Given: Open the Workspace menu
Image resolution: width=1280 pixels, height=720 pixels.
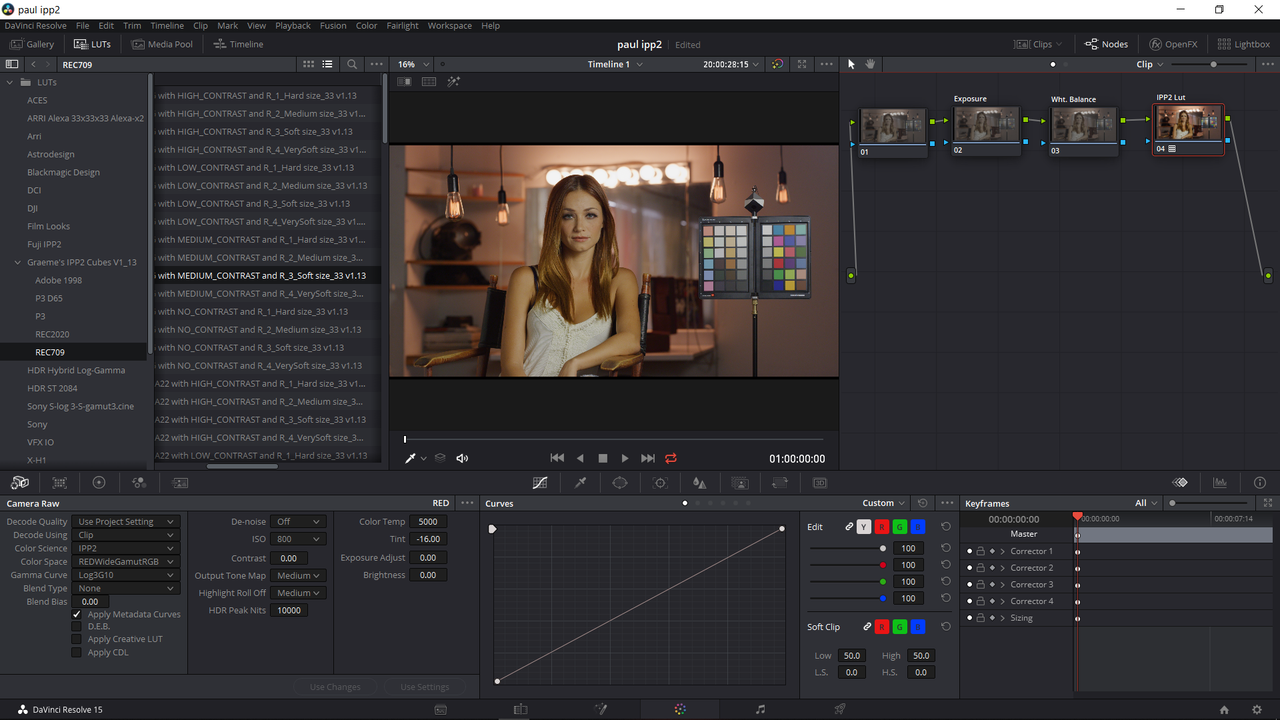Looking at the screenshot, I should (450, 26).
